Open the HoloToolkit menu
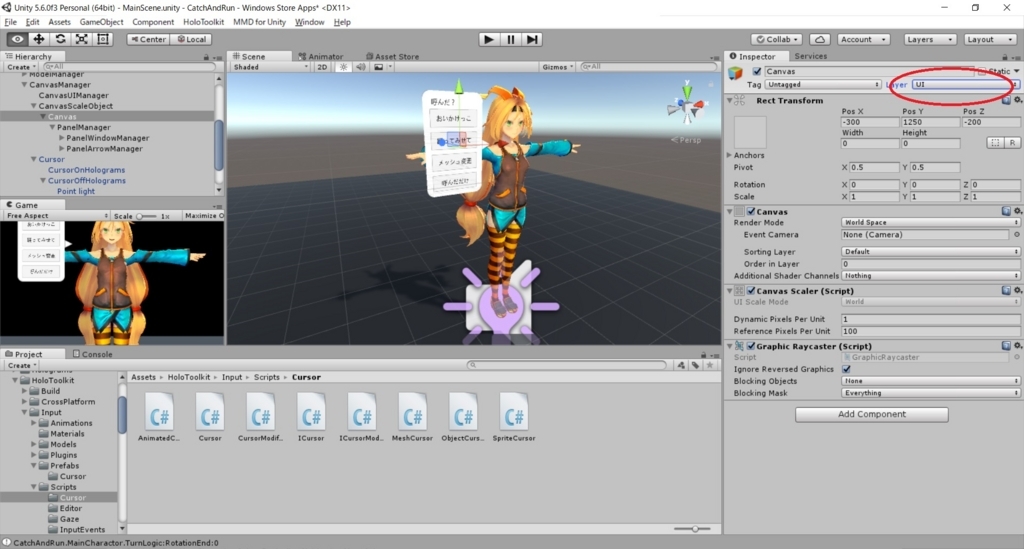Image resolution: width=1024 pixels, height=549 pixels. (x=203, y=22)
